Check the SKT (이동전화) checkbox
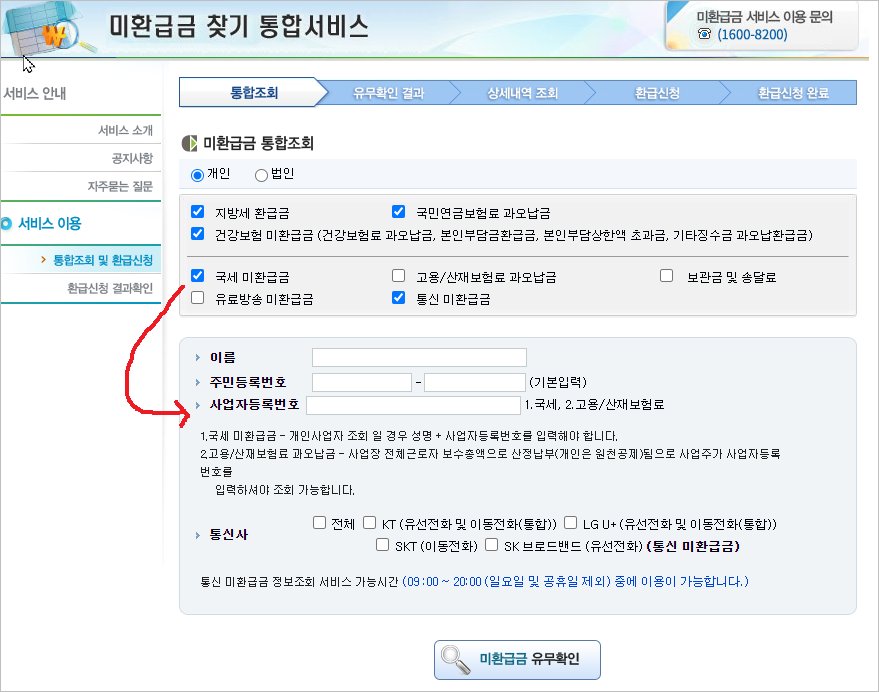Screen dimensions: 879x692 click(382, 546)
